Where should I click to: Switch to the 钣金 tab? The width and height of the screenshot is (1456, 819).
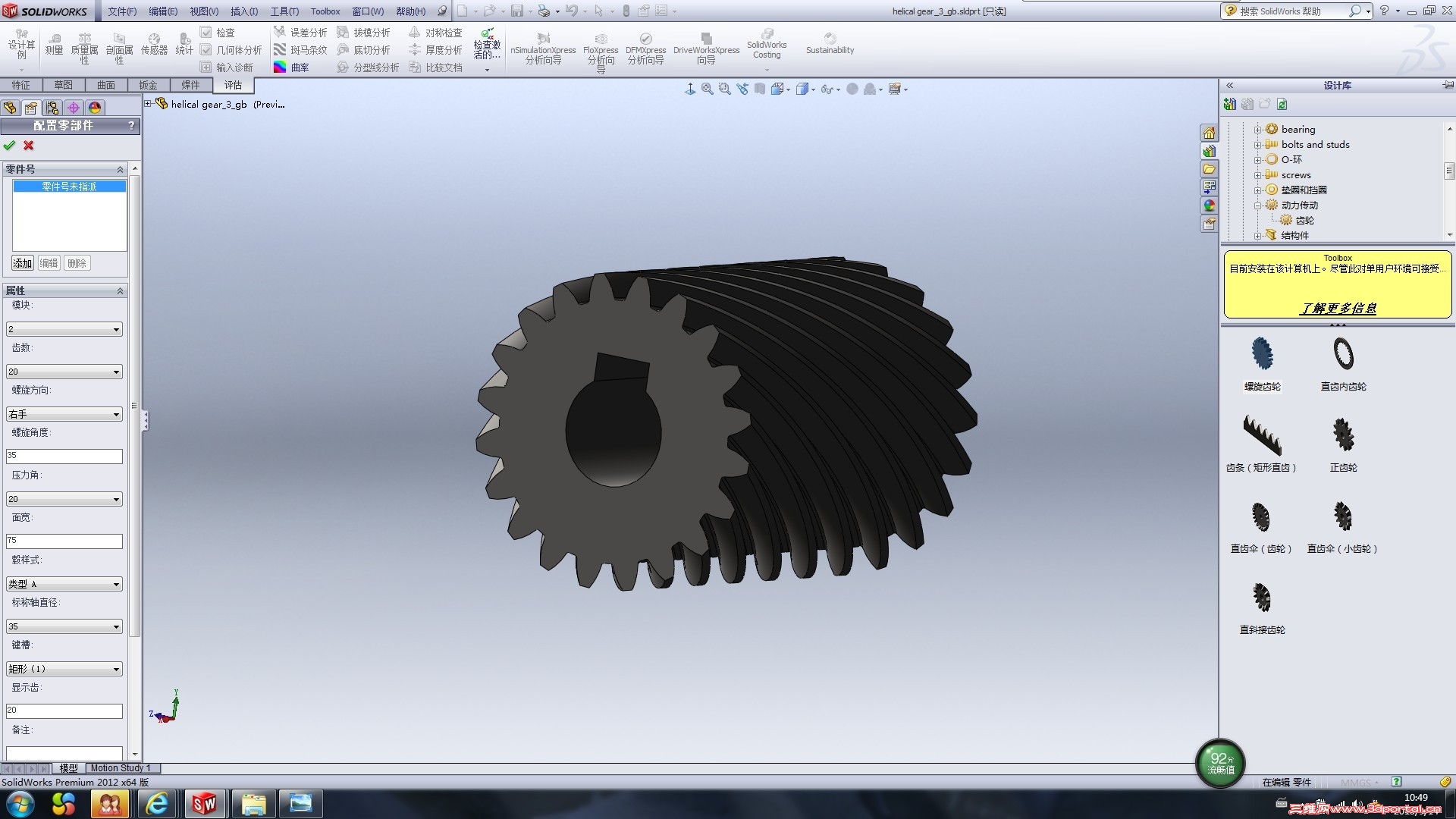pyautogui.click(x=148, y=85)
